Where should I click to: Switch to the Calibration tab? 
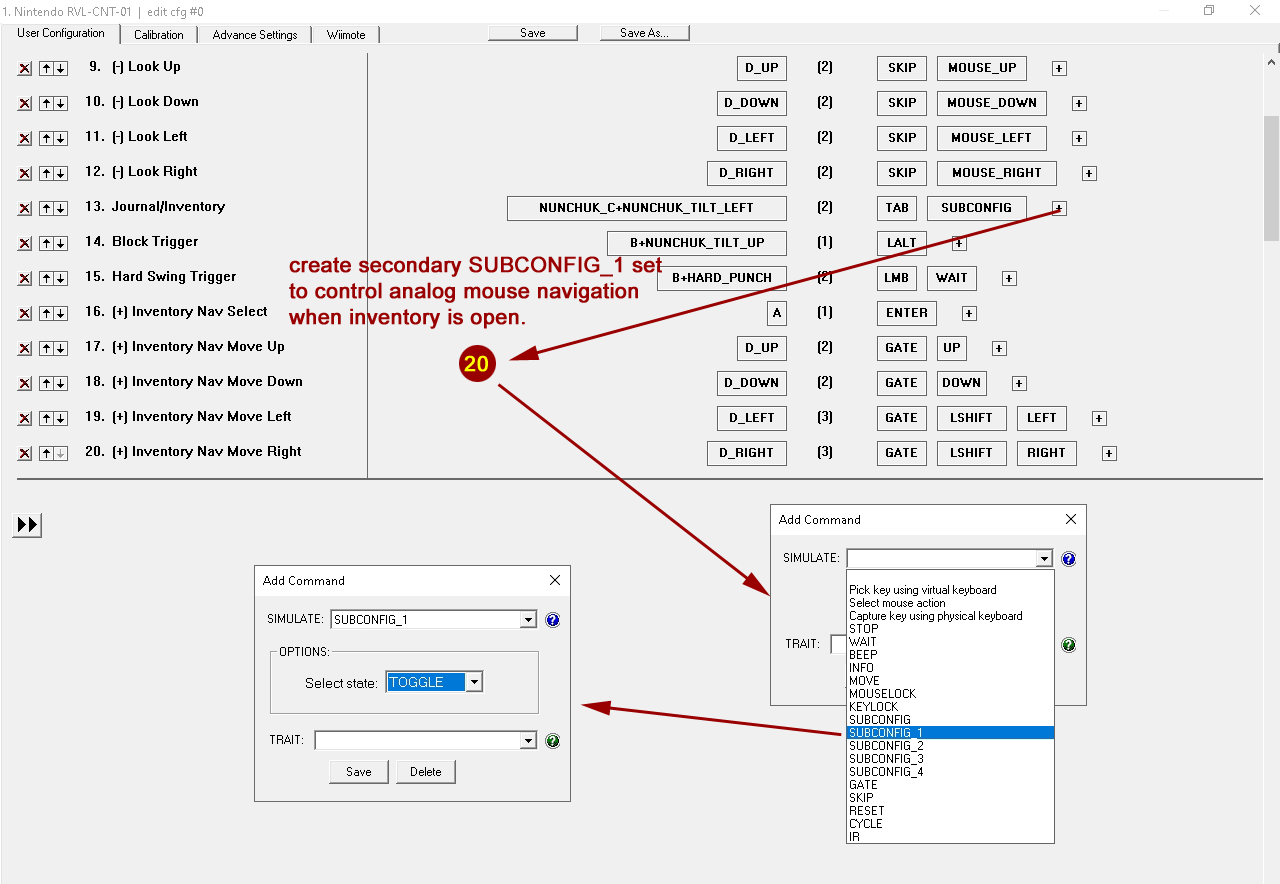coord(159,35)
